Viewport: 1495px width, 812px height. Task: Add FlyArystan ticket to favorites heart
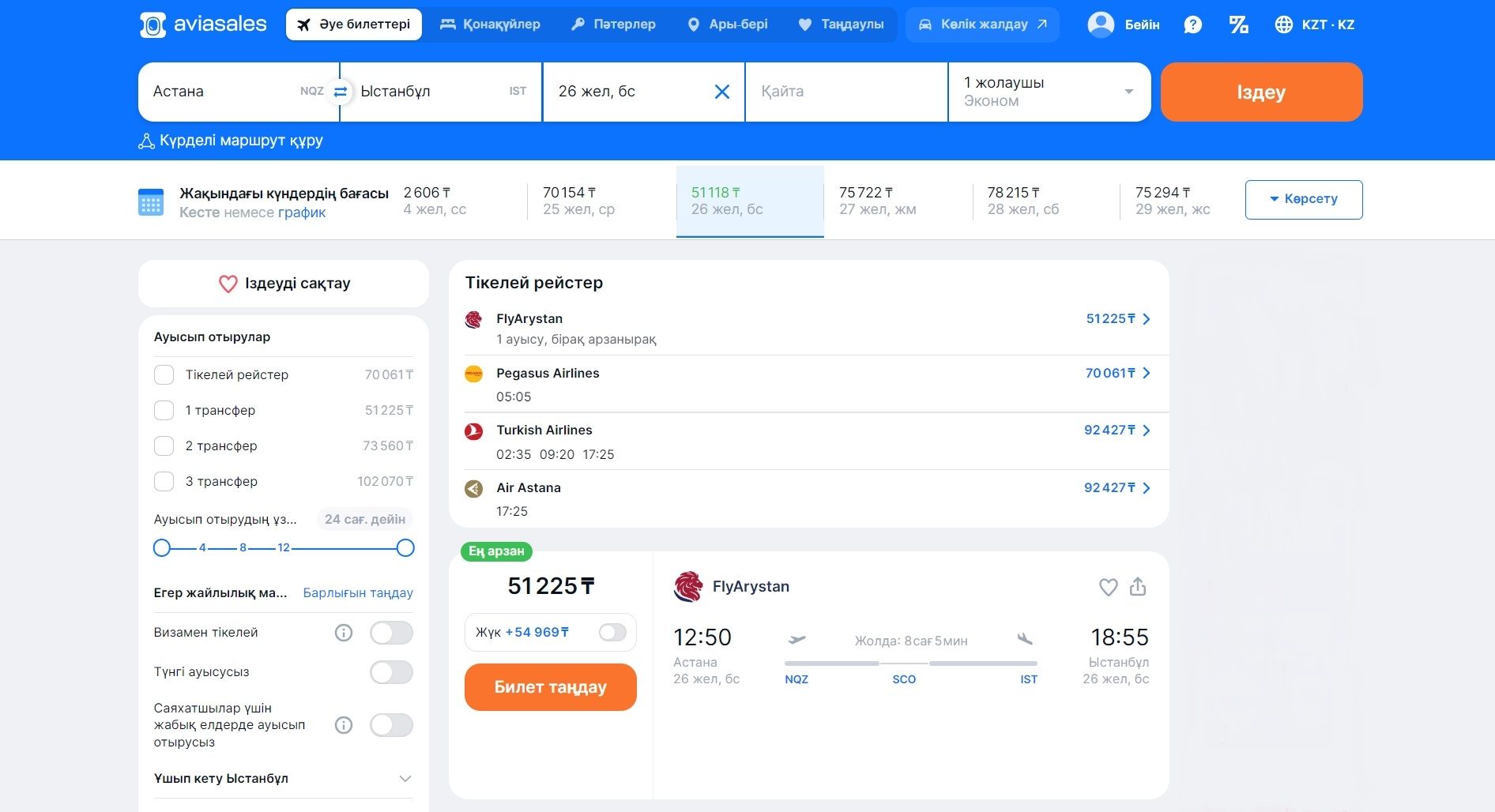[1108, 587]
